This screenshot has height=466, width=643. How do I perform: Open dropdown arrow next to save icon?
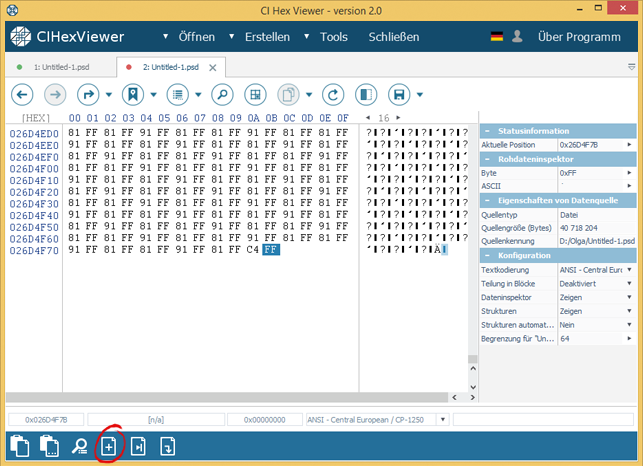click(420, 95)
